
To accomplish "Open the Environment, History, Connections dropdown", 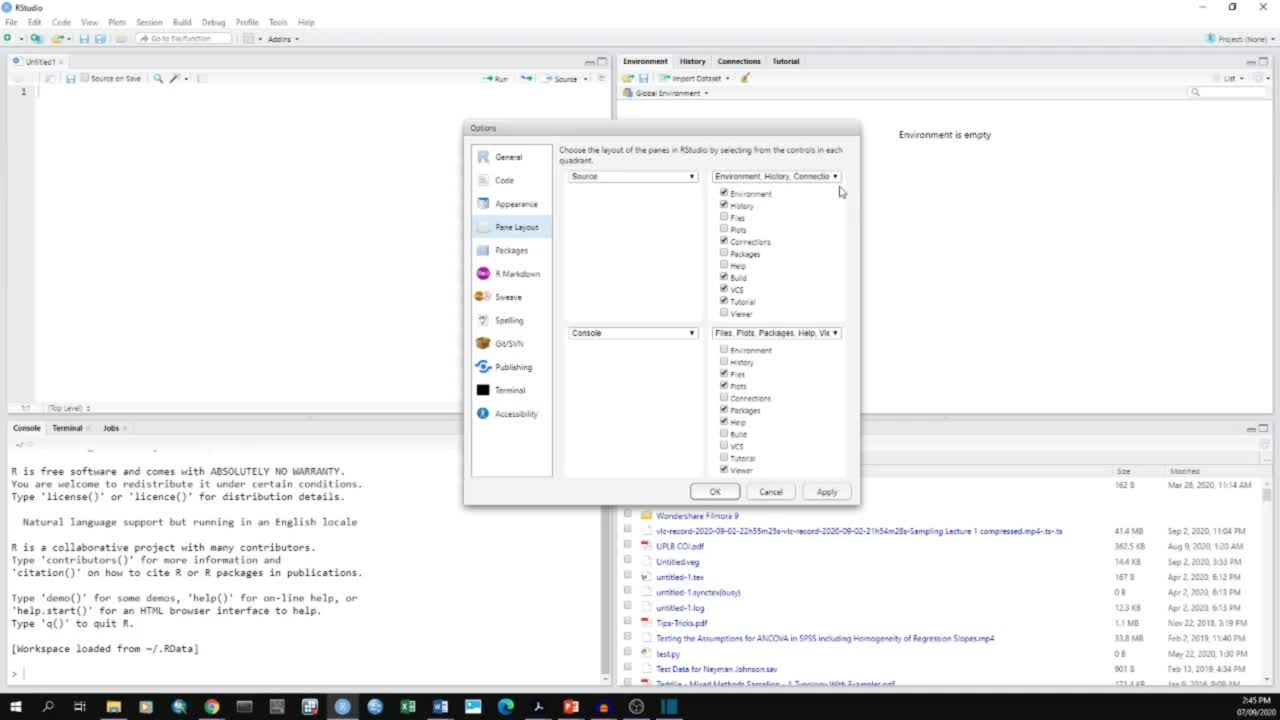I will pos(777,176).
